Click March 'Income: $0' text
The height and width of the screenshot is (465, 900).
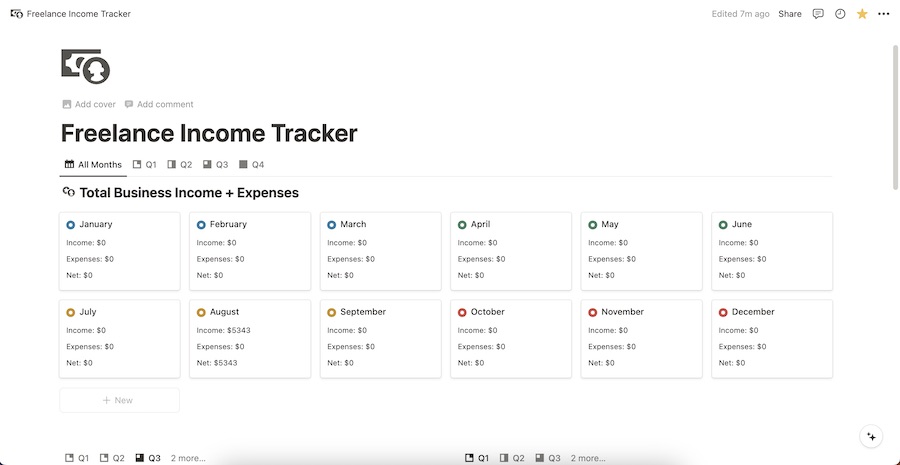[347, 243]
